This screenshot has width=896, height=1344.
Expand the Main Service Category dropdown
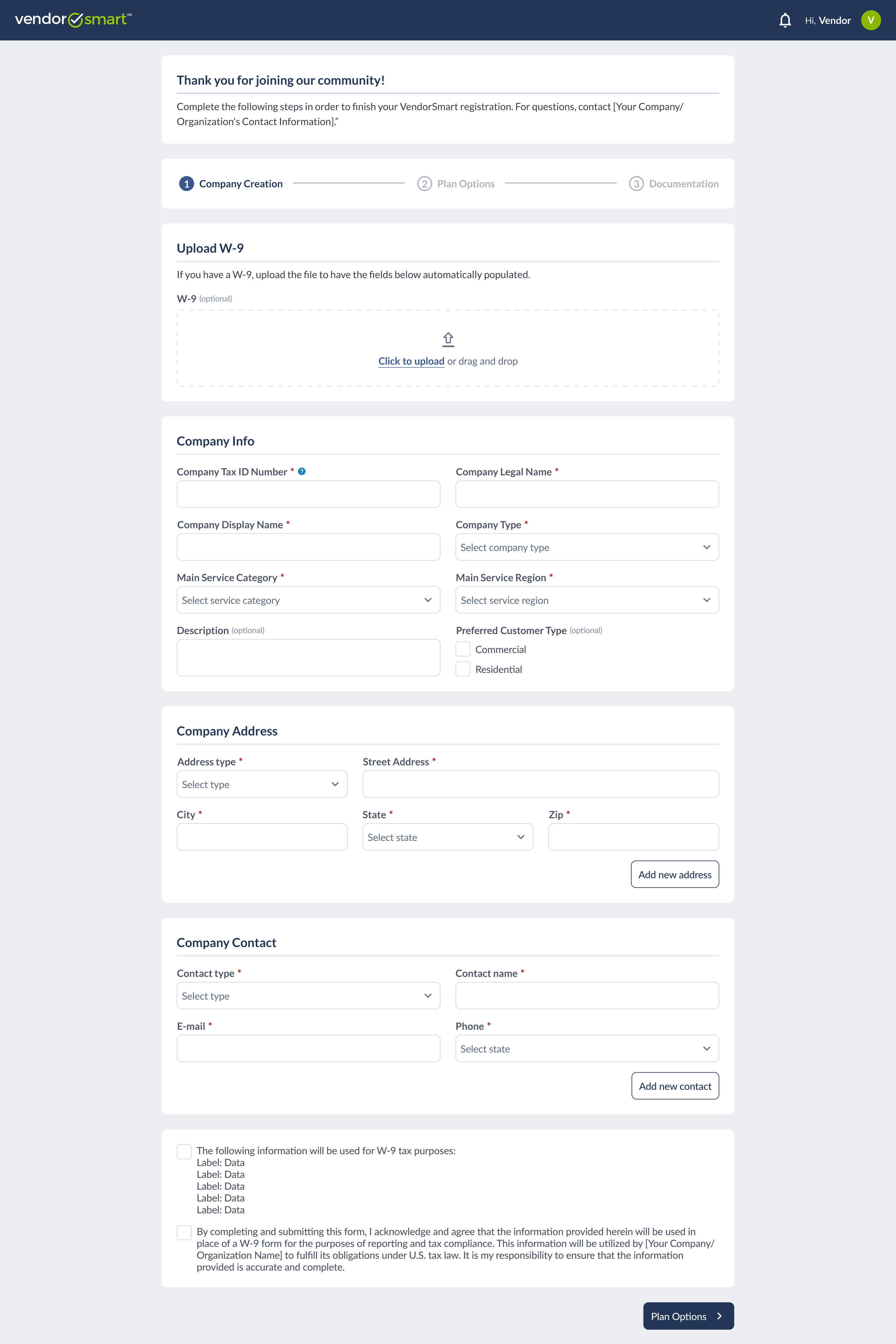308,600
